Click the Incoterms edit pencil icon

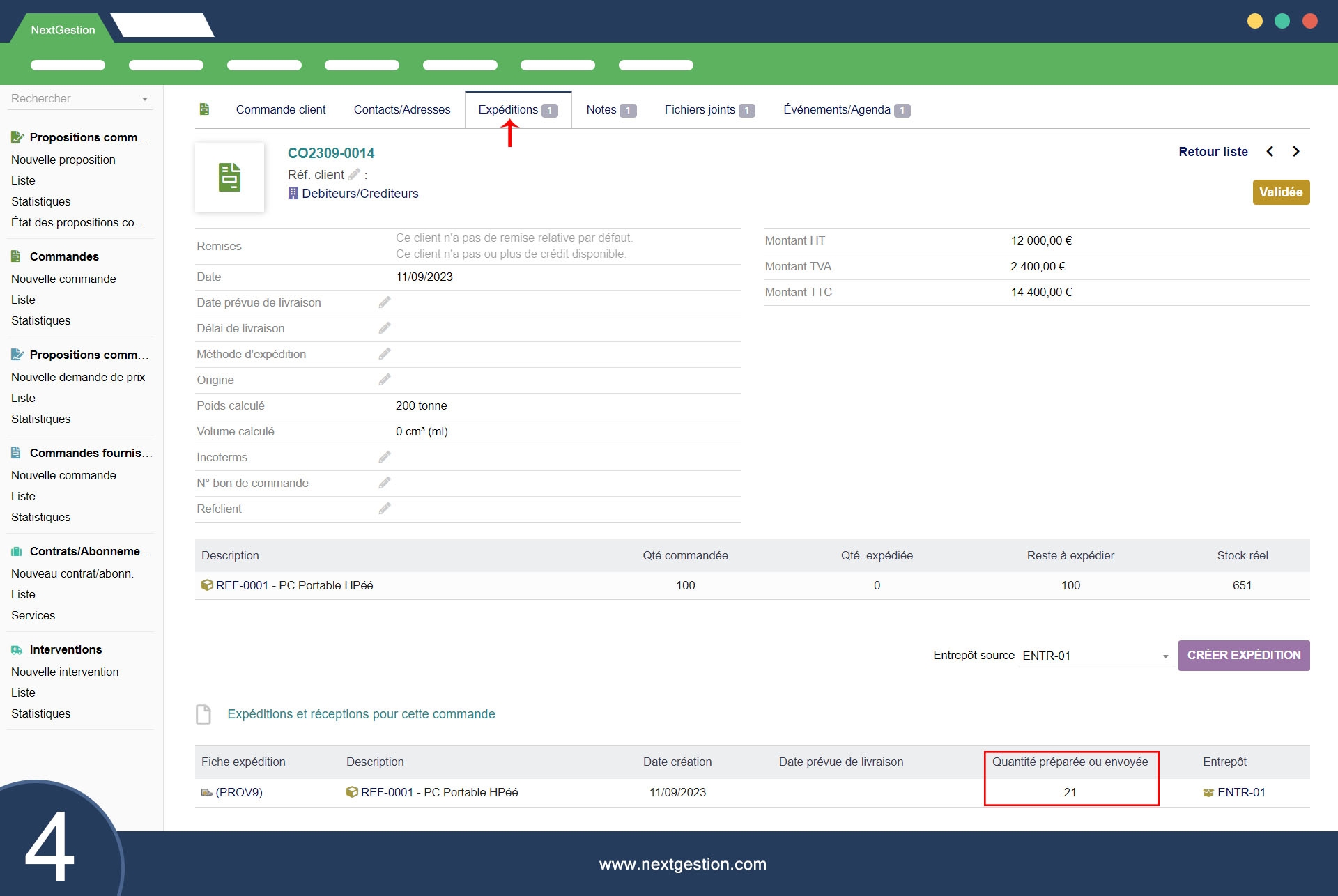click(x=385, y=457)
